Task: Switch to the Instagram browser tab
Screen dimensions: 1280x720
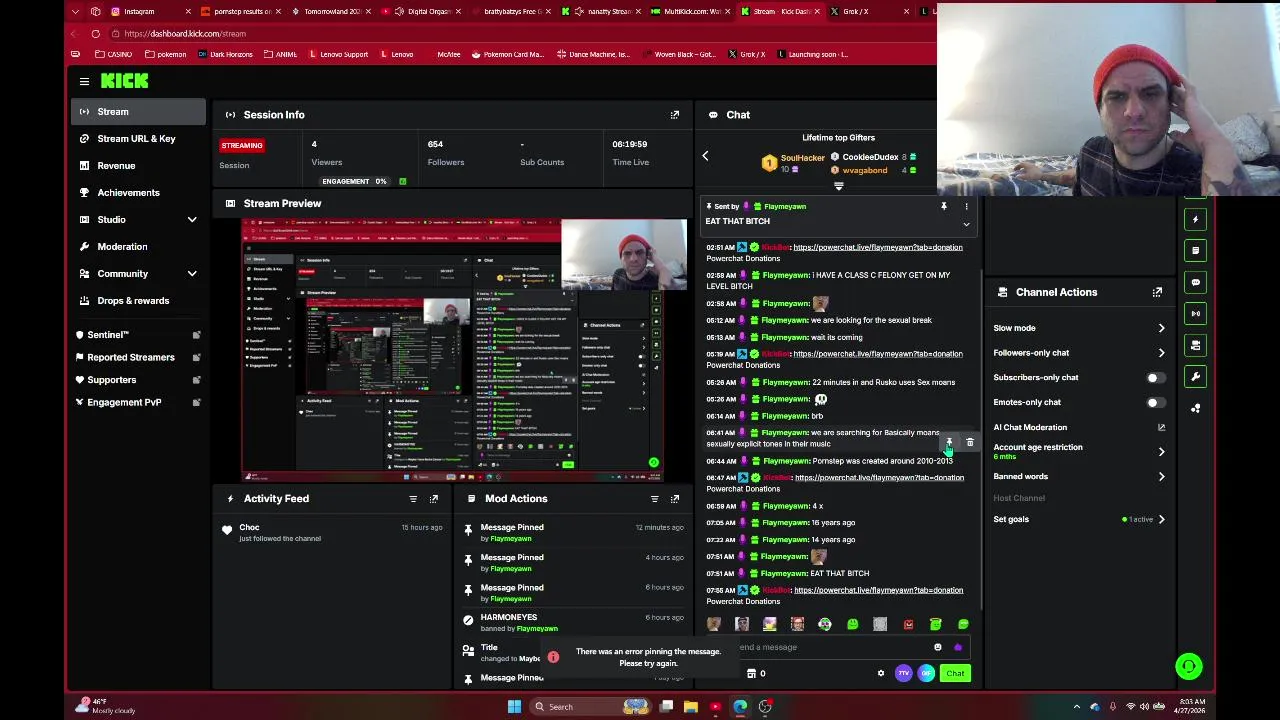Action: tap(148, 11)
